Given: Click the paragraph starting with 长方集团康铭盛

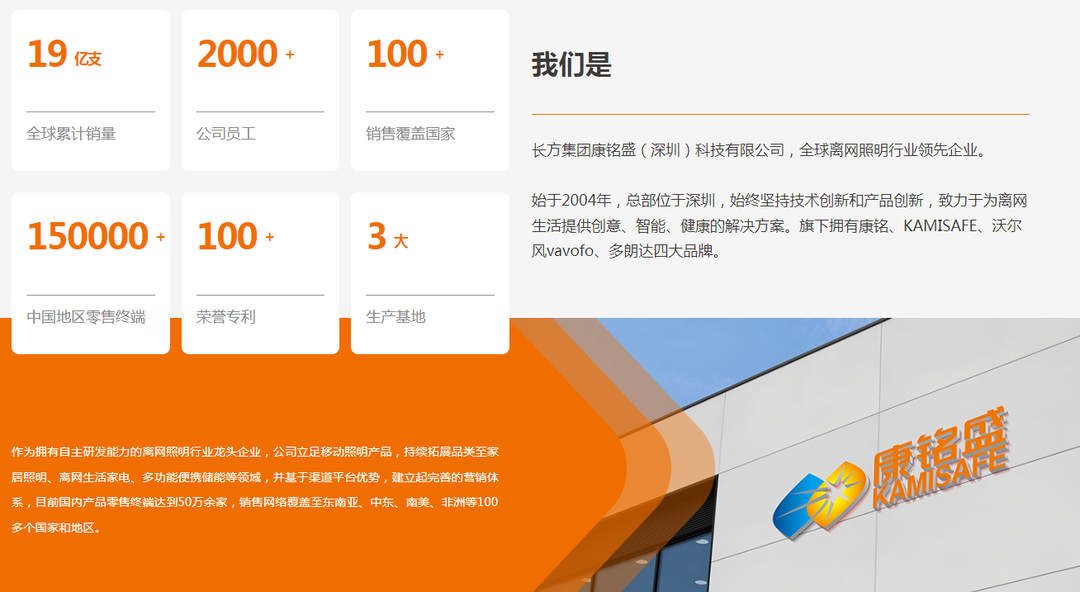Looking at the screenshot, I should 760,151.
